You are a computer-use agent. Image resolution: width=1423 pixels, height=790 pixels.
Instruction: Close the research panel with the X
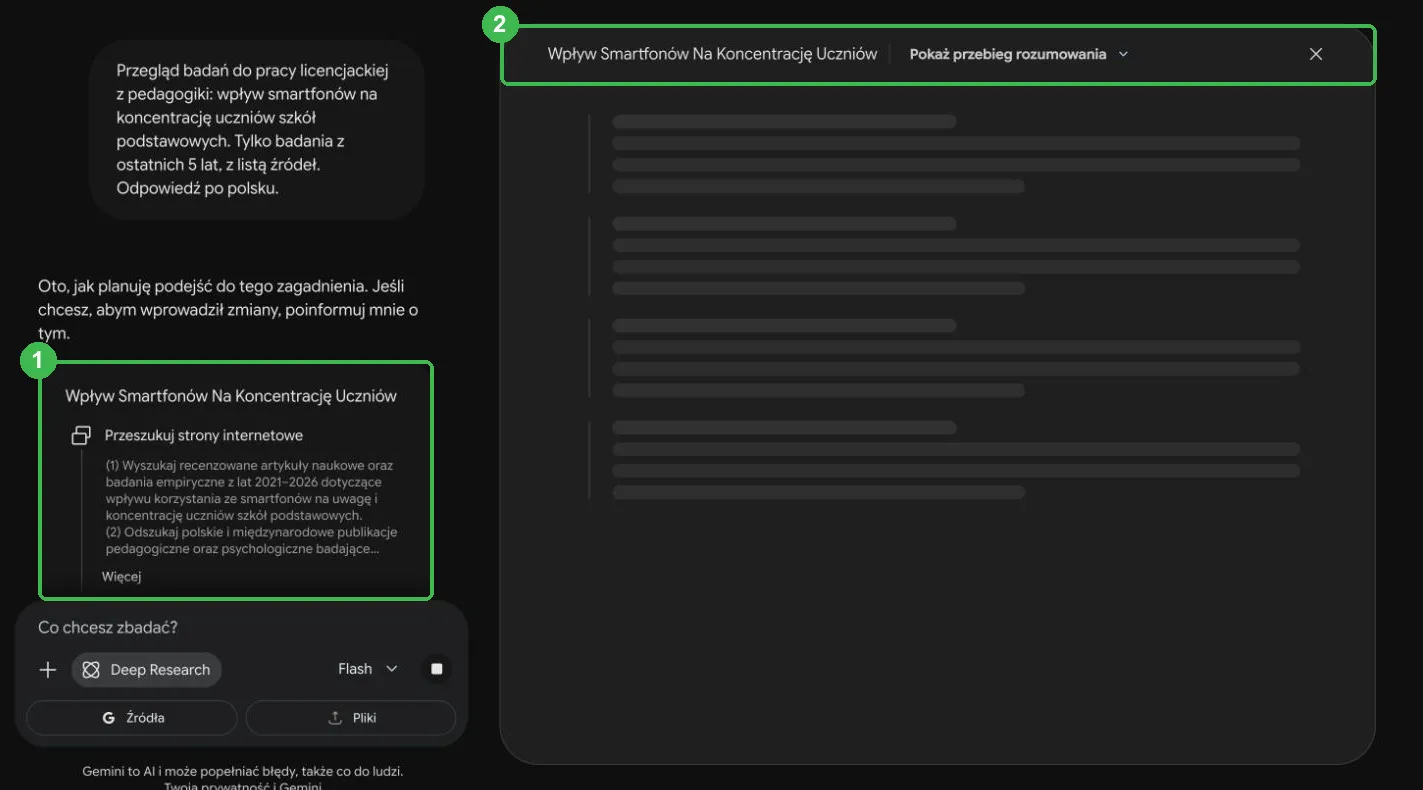[1316, 54]
